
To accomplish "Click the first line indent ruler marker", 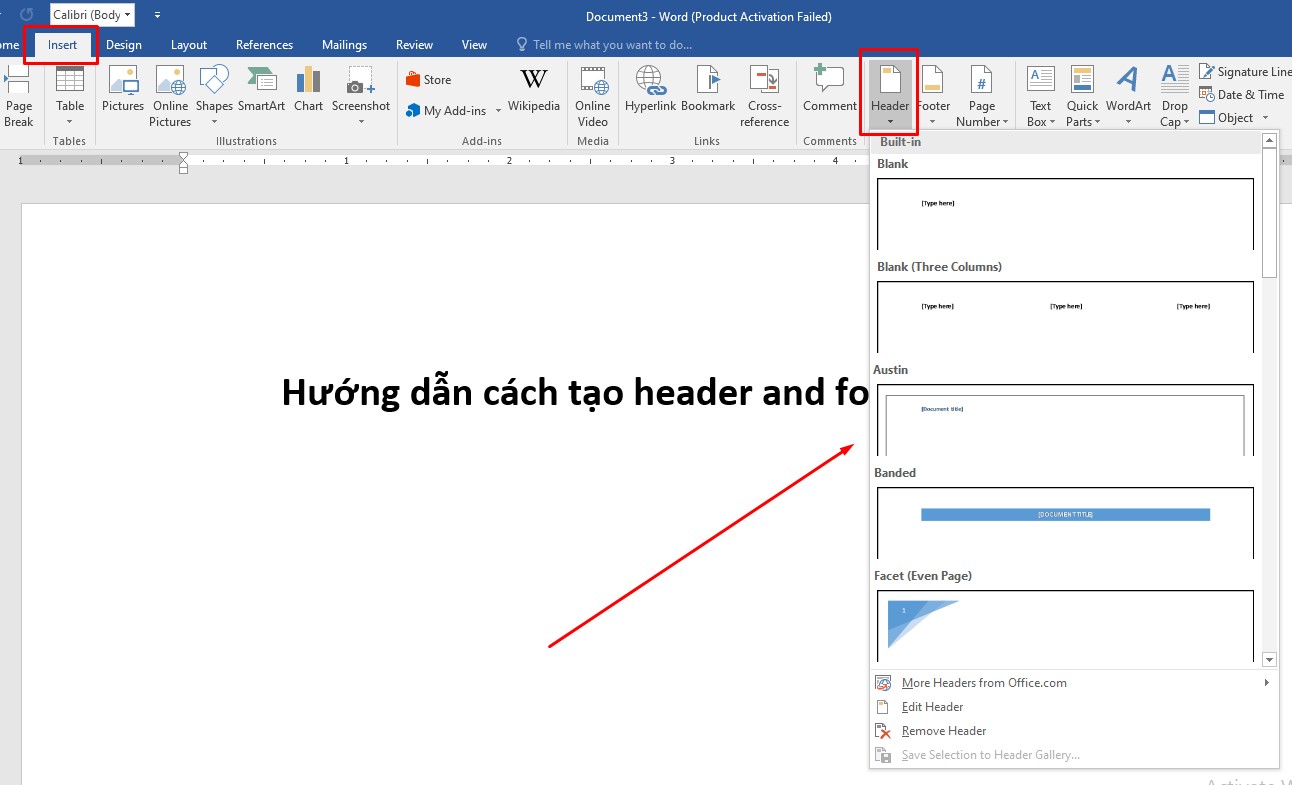I will (183, 156).
